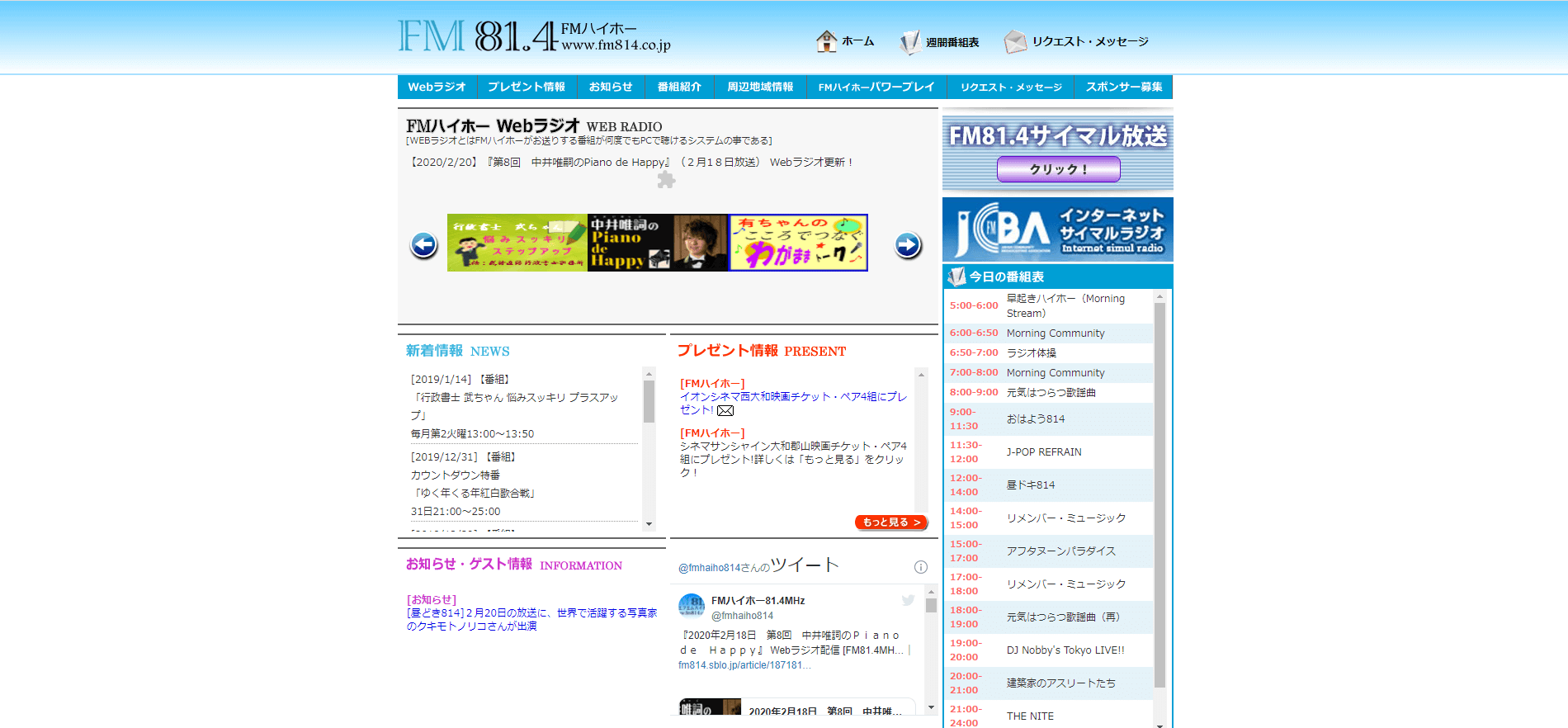
Task: Open 有ちゃんの わがままトーク banner thumbnail
Action: click(798, 243)
